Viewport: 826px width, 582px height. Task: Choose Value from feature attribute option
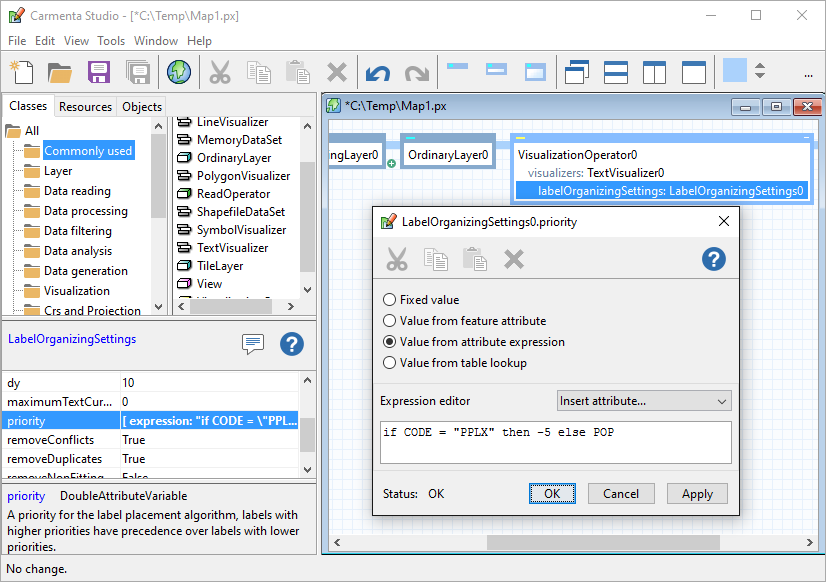point(390,321)
